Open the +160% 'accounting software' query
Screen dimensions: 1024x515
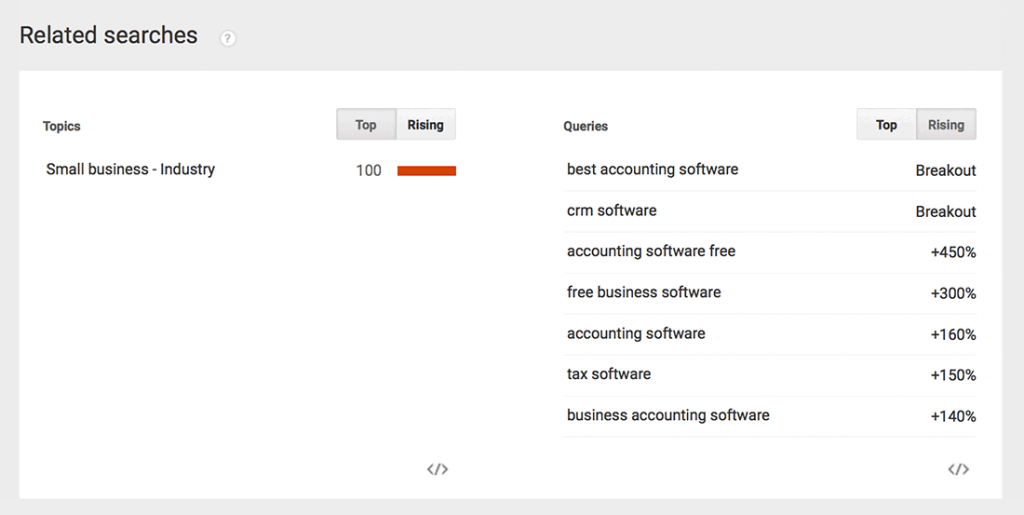pos(636,334)
